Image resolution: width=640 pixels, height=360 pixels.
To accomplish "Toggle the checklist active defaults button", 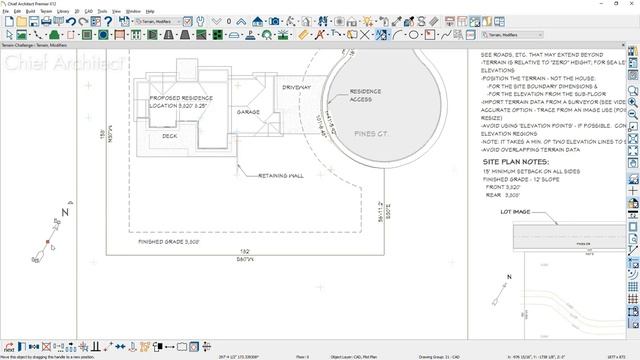I will coord(188,21).
